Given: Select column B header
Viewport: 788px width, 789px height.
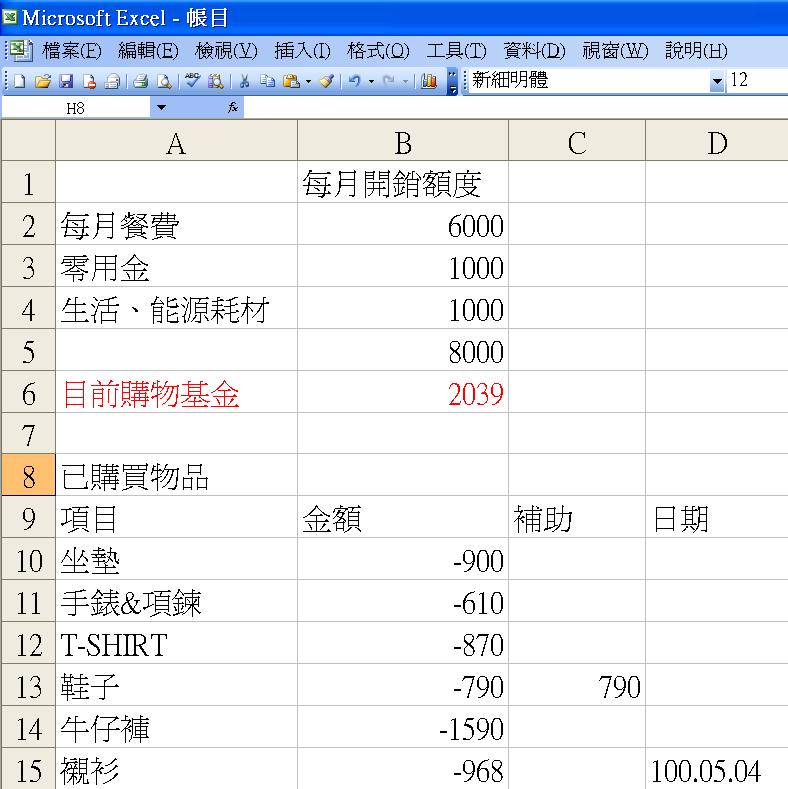Looking at the screenshot, I should 403,141.
